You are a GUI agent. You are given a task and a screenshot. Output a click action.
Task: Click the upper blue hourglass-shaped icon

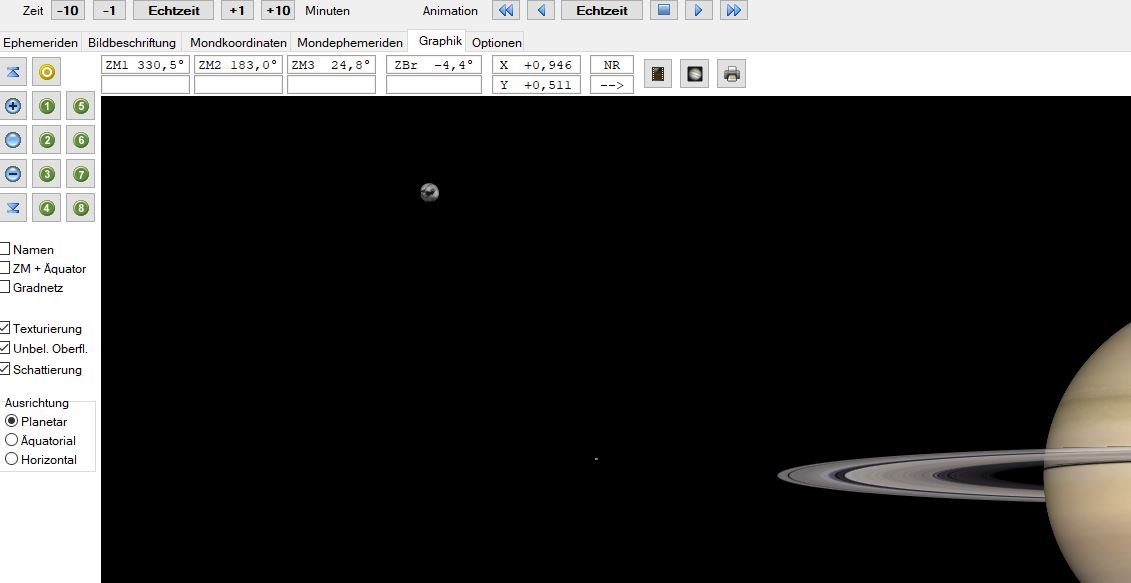[x=13, y=72]
